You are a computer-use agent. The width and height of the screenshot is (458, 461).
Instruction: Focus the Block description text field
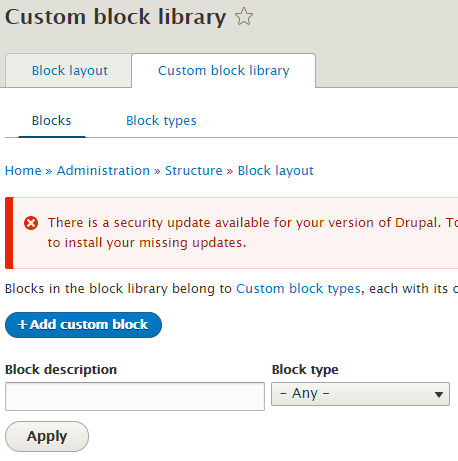pyautogui.click(x=135, y=396)
